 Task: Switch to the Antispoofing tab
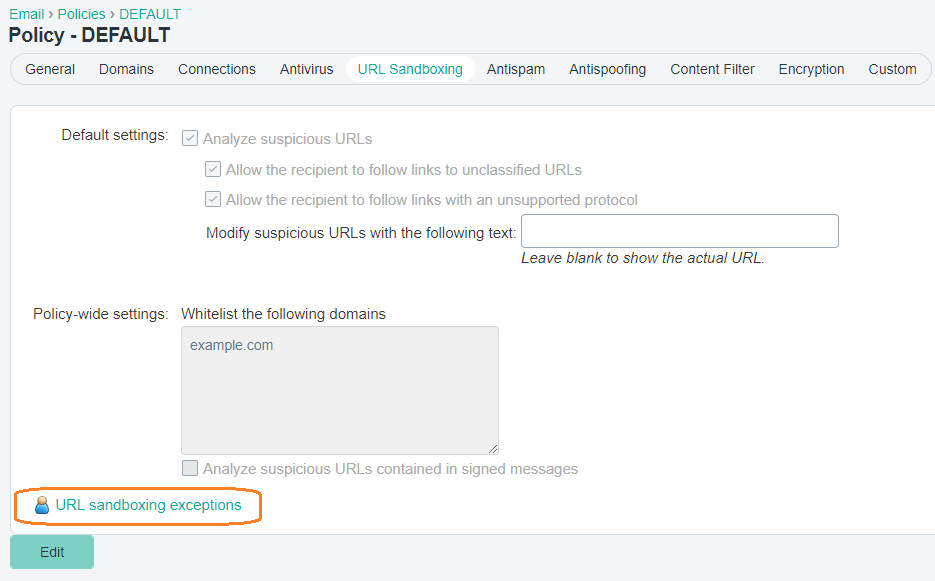(x=607, y=69)
